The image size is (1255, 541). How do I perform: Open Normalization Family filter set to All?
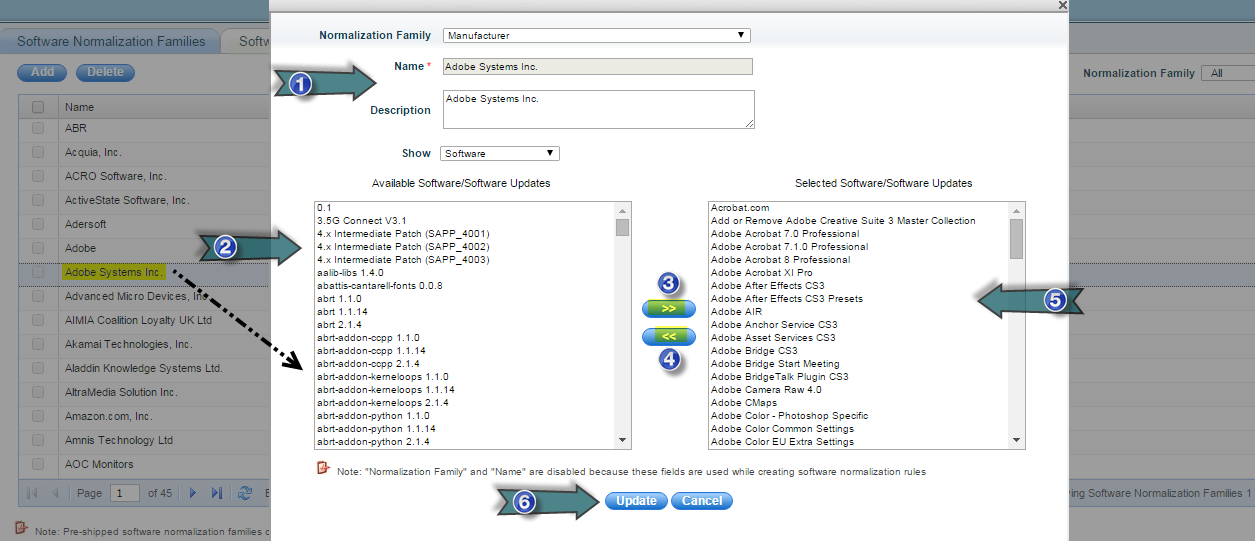click(x=1228, y=73)
